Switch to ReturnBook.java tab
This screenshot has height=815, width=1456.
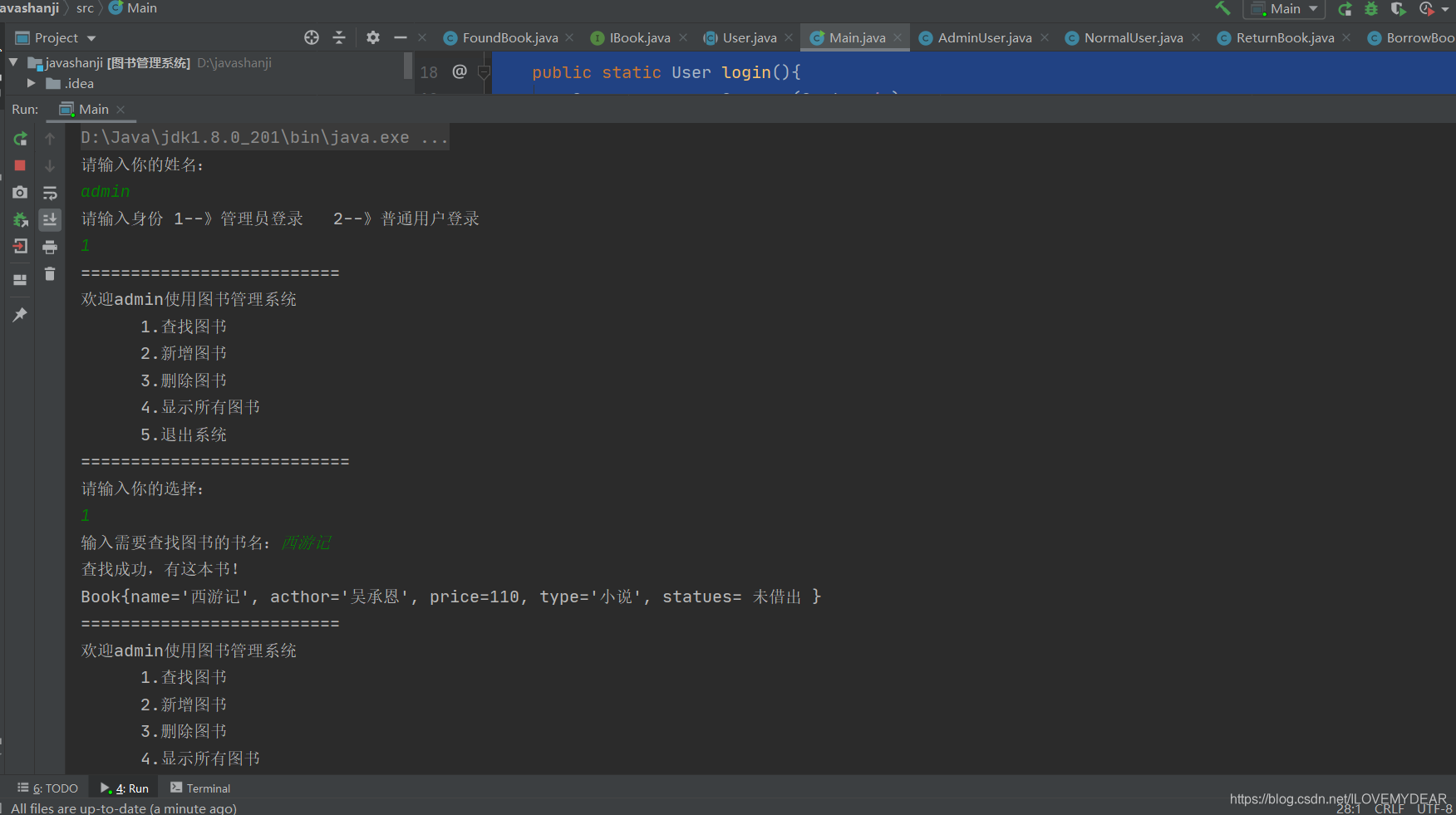tap(1285, 38)
